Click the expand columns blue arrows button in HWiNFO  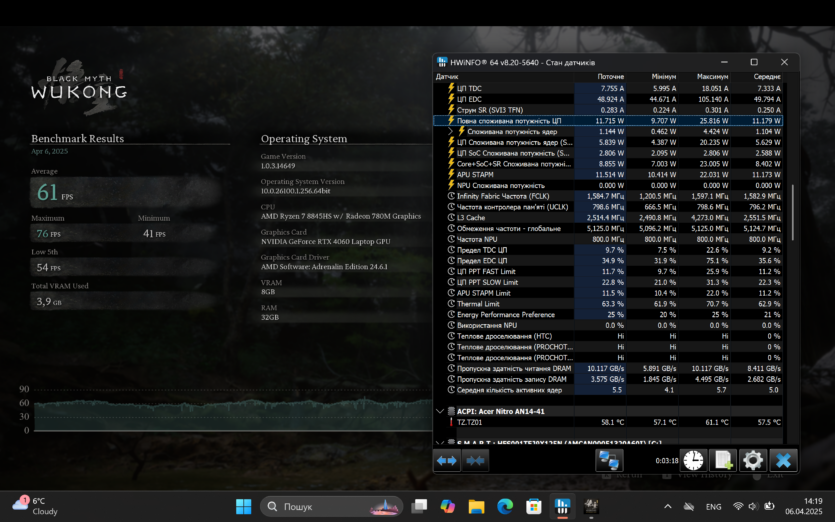(447, 460)
